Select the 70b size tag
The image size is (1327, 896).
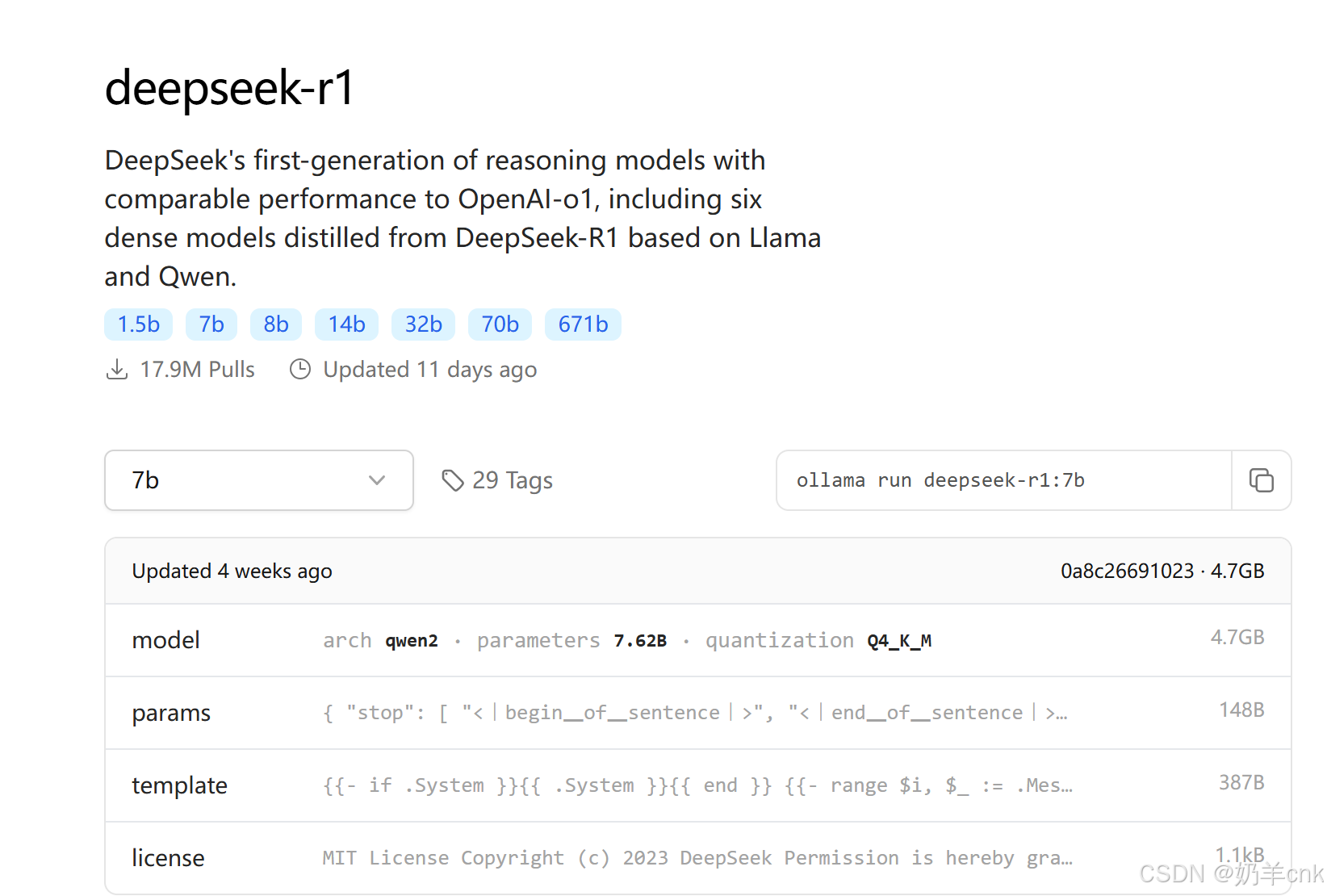[500, 324]
